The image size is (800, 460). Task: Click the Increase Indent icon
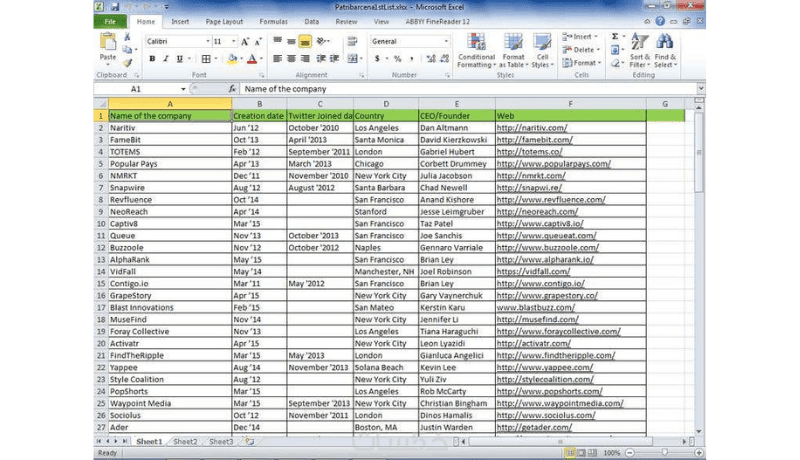(x=335, y=59)
